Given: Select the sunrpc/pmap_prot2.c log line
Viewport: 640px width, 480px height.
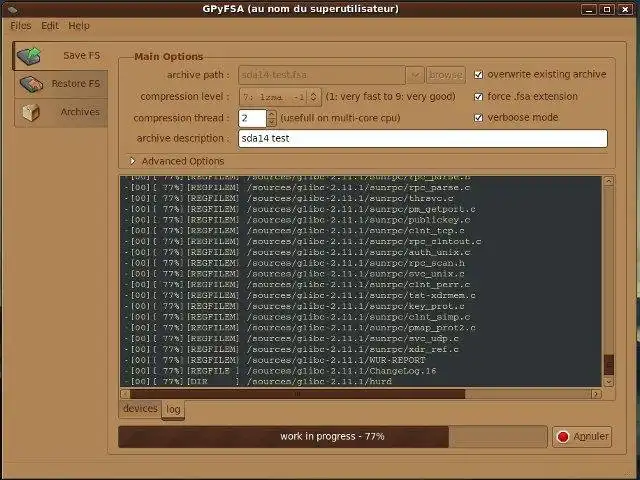Looking at the screenshot, I should coord(300,328).
